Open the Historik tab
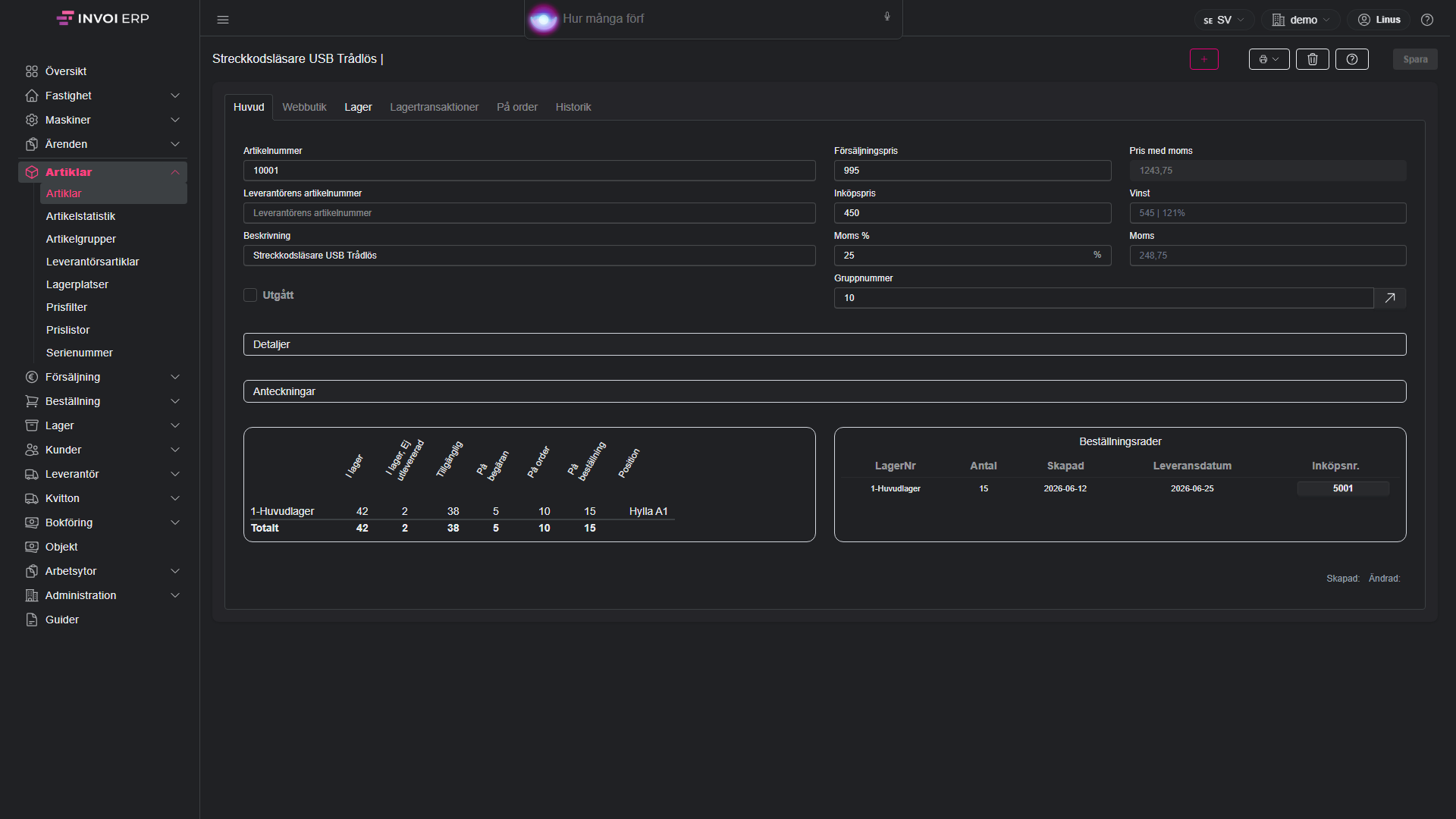This screenshot has width=1456, height=819. coord(573,107)
